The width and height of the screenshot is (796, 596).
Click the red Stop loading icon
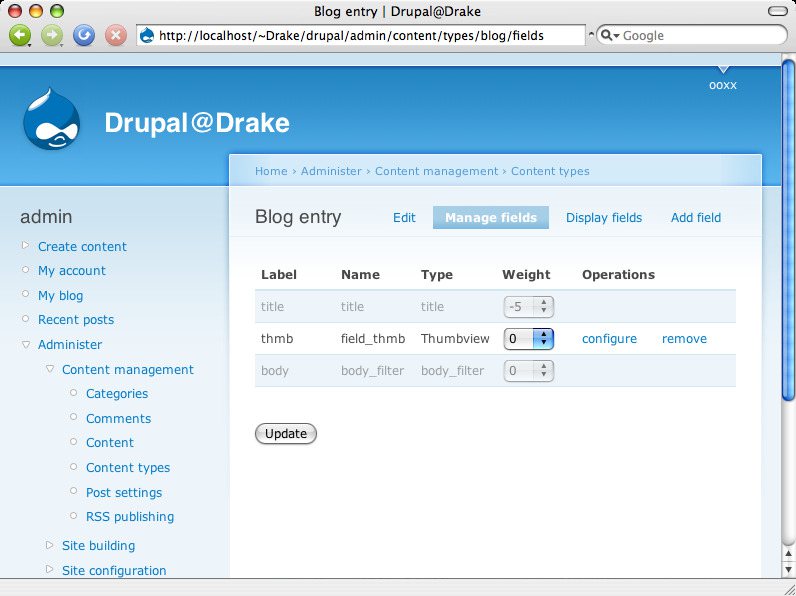(x=116, y=36)
